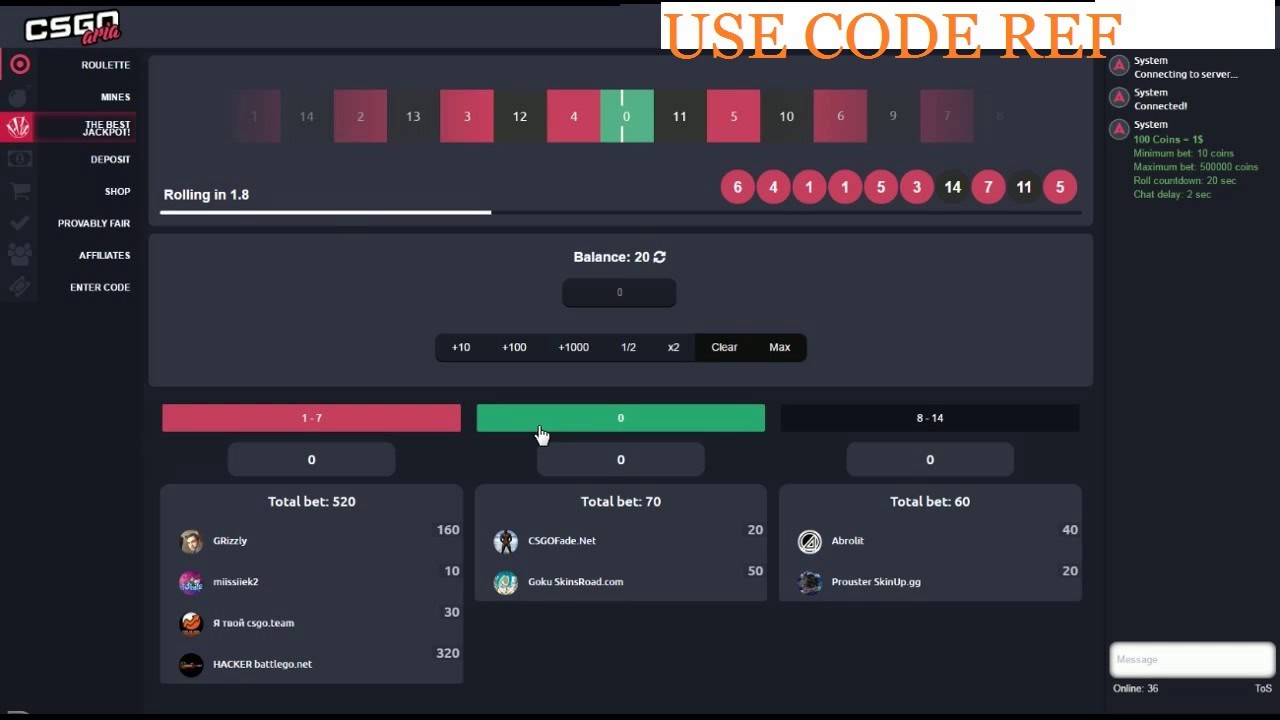1280x720 pixels.
Task: Click the black 11 history circle
Action: tap(1024, 187)
